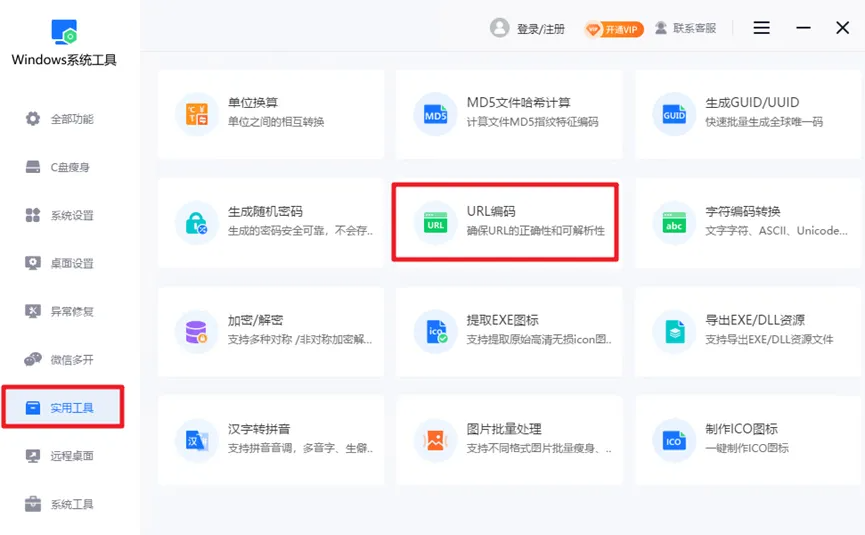Image resolution: width=865 pixels, height=535 pixels.
Task: Select the 实用工具 sidebar label
Action: pos(72,408)
